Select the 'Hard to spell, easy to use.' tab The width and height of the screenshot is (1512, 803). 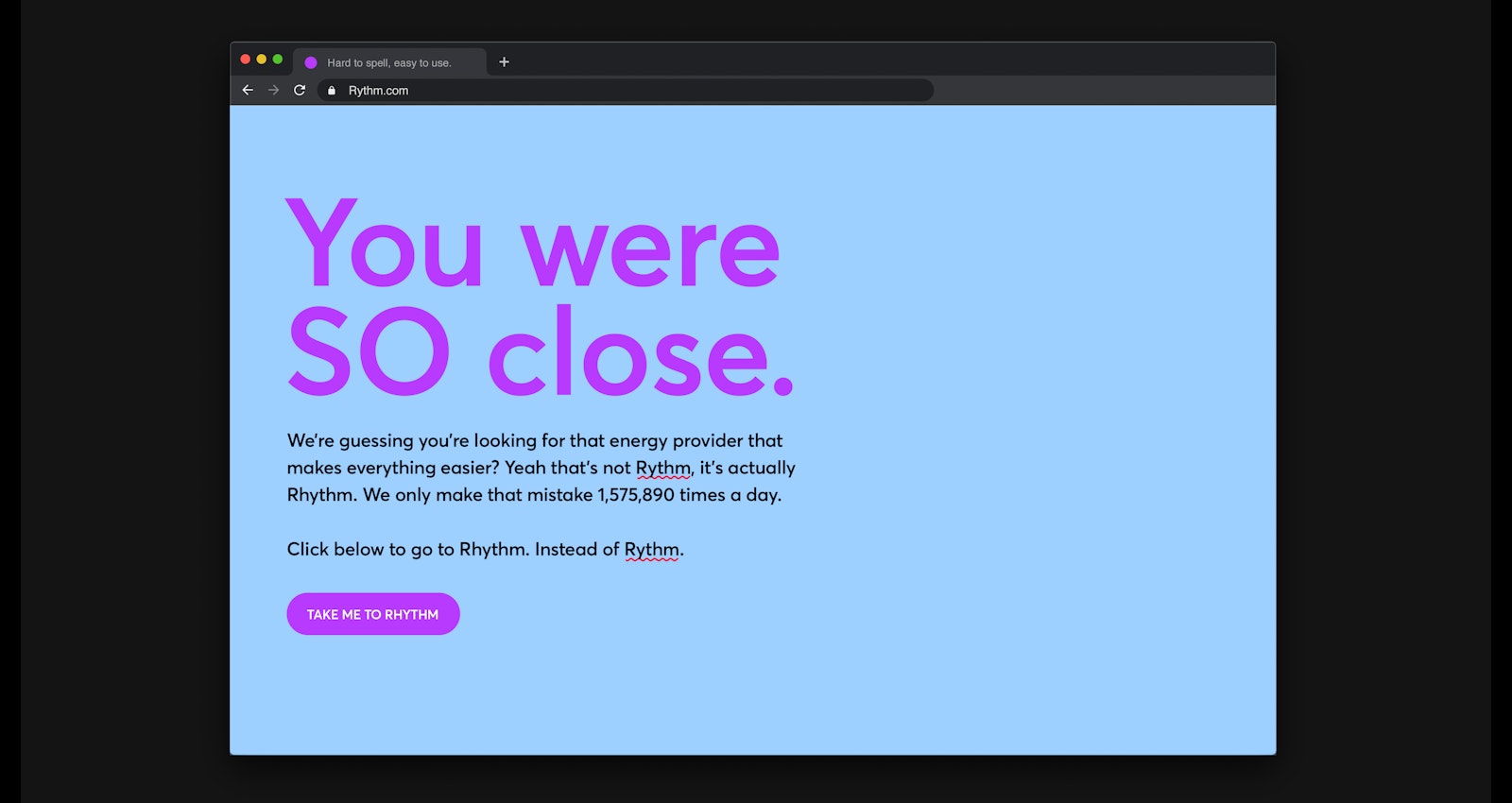coord(389,62)
